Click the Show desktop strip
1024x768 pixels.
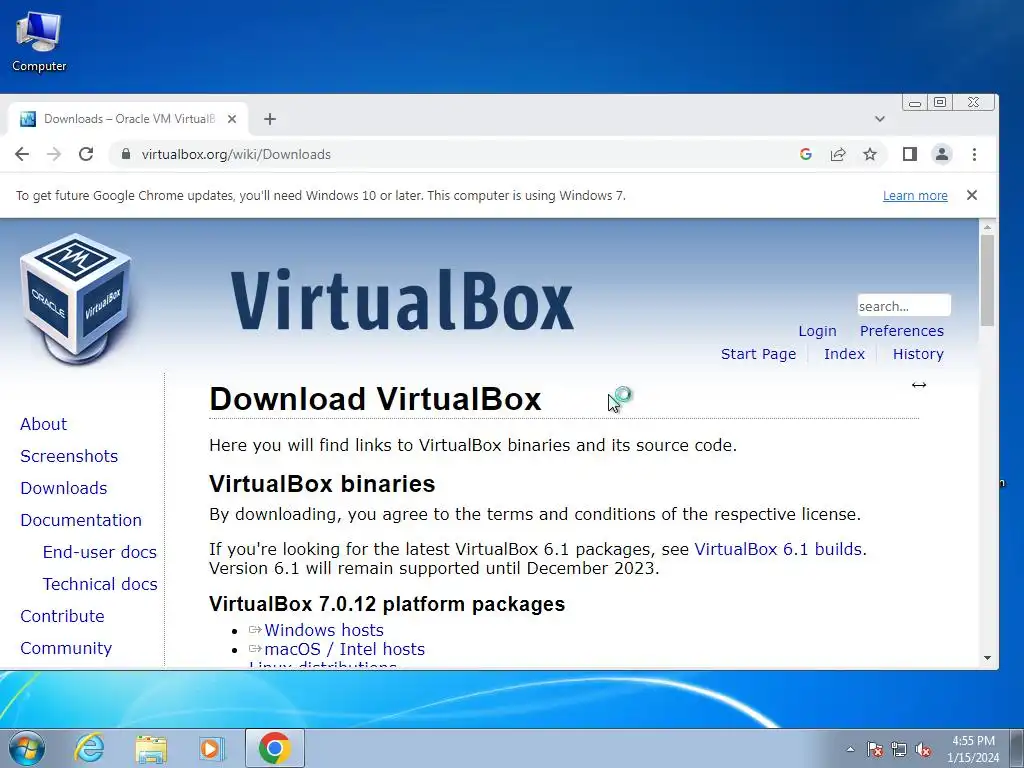(1017, 748)
